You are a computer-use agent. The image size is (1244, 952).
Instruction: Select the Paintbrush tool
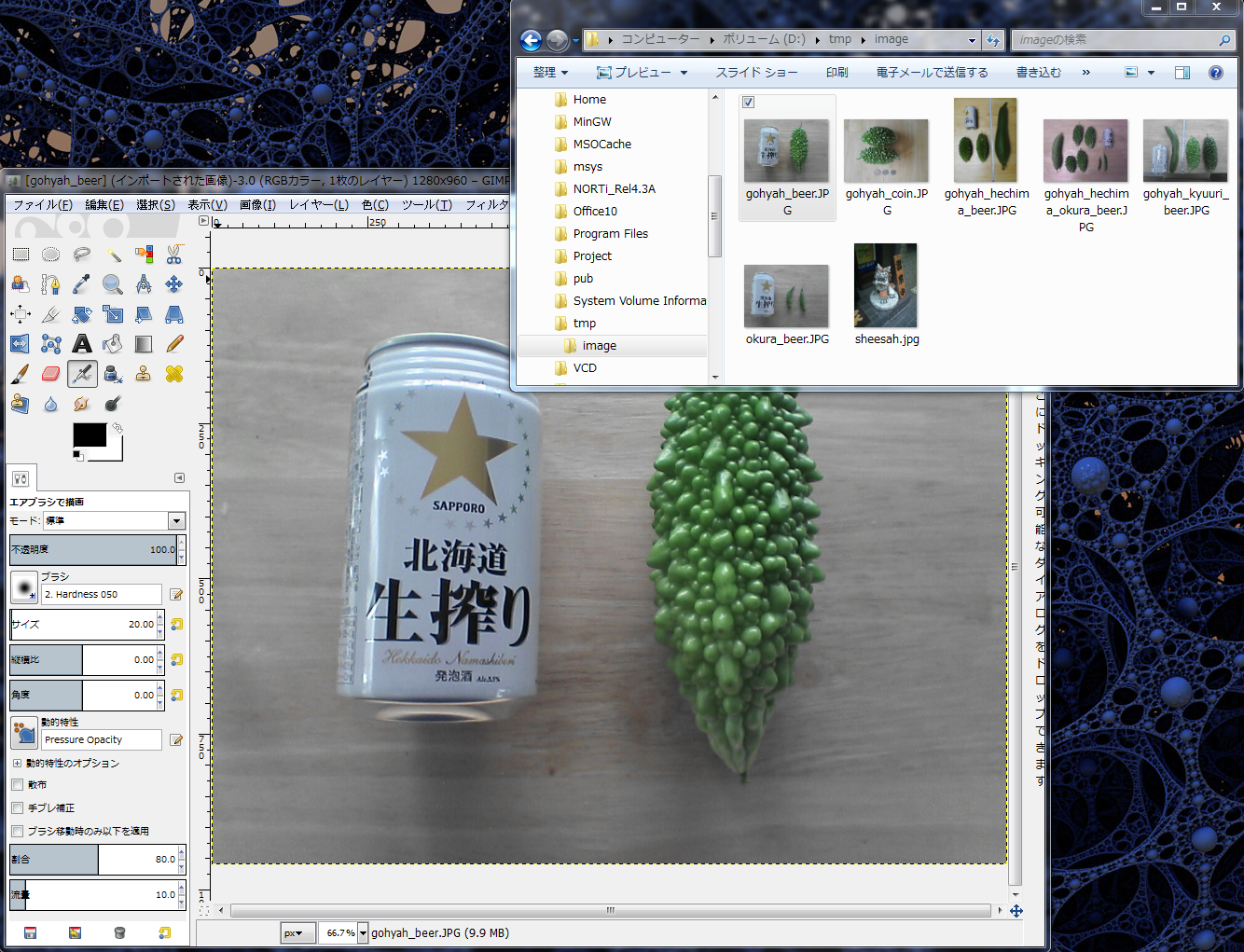coord(21,374)
